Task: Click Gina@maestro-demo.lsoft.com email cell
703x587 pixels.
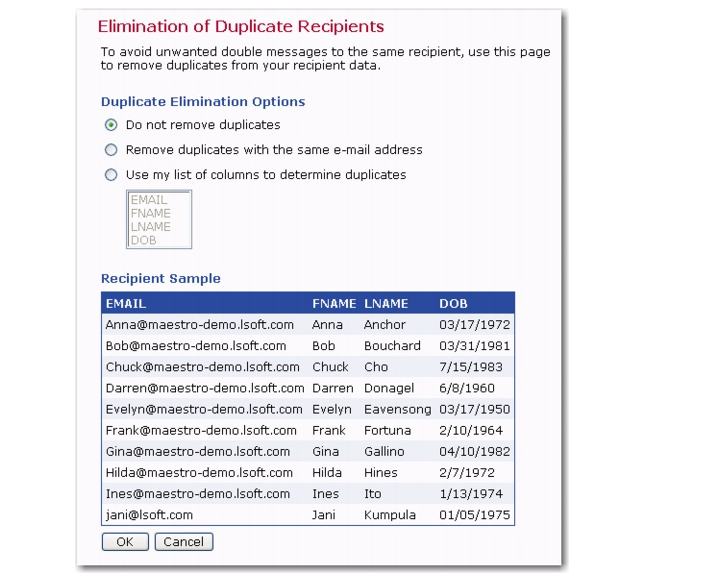Action: pyautogui.click(x=198, y=451)
